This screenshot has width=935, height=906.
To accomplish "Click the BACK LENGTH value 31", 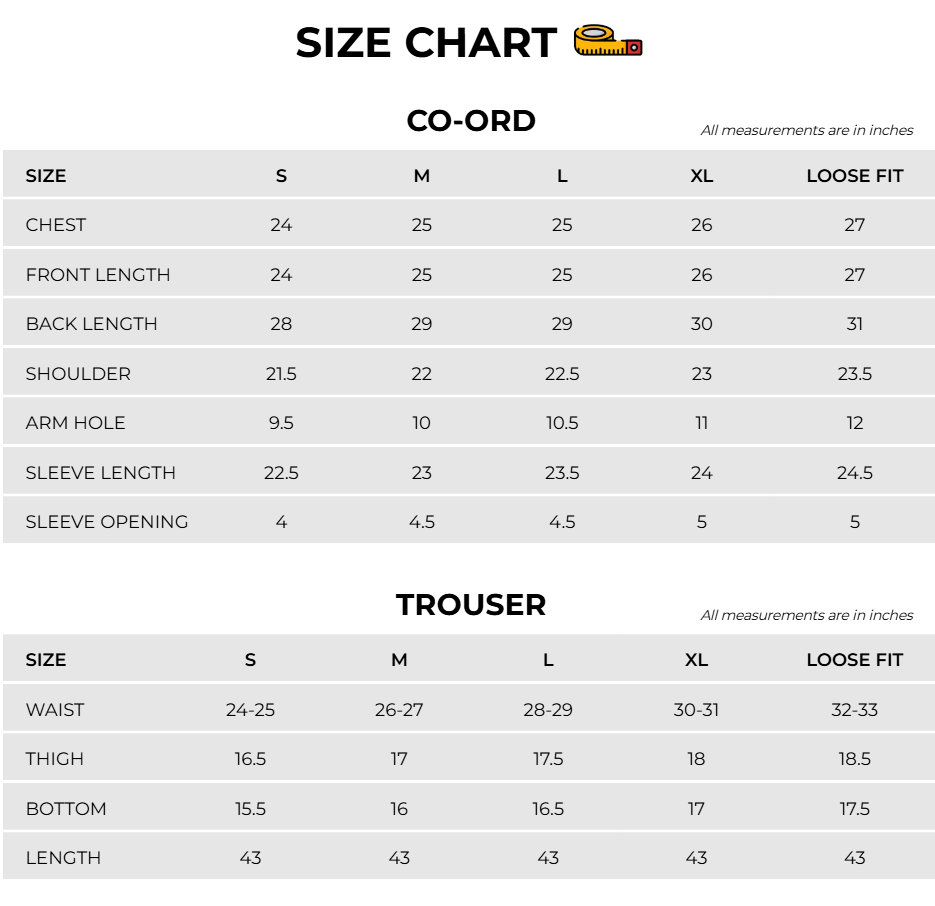I will 854,324.
